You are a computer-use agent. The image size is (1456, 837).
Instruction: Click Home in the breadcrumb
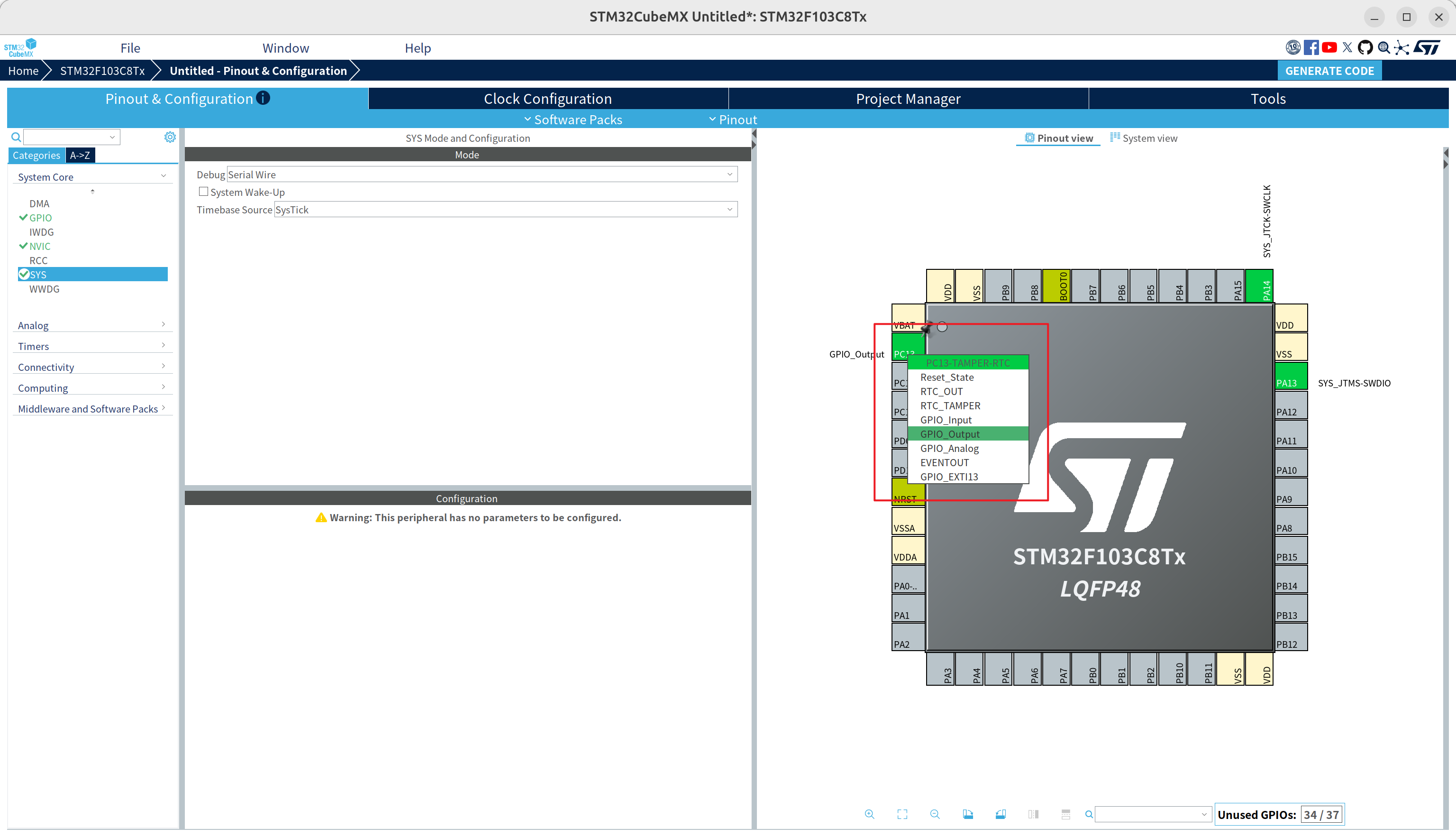pos(23,71)
